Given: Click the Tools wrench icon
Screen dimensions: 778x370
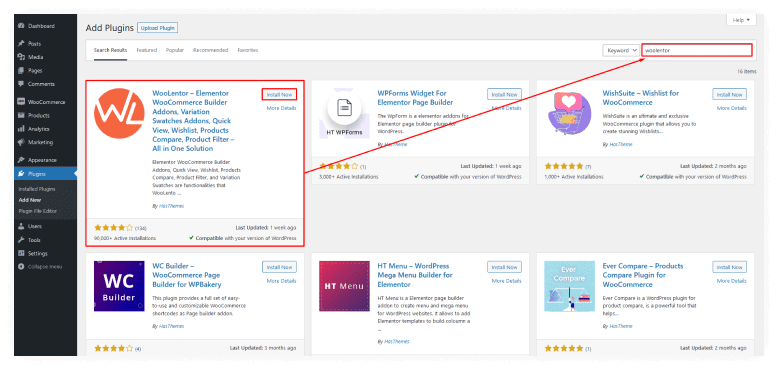Looking at the screenshot, I should (x=21, y=240).
